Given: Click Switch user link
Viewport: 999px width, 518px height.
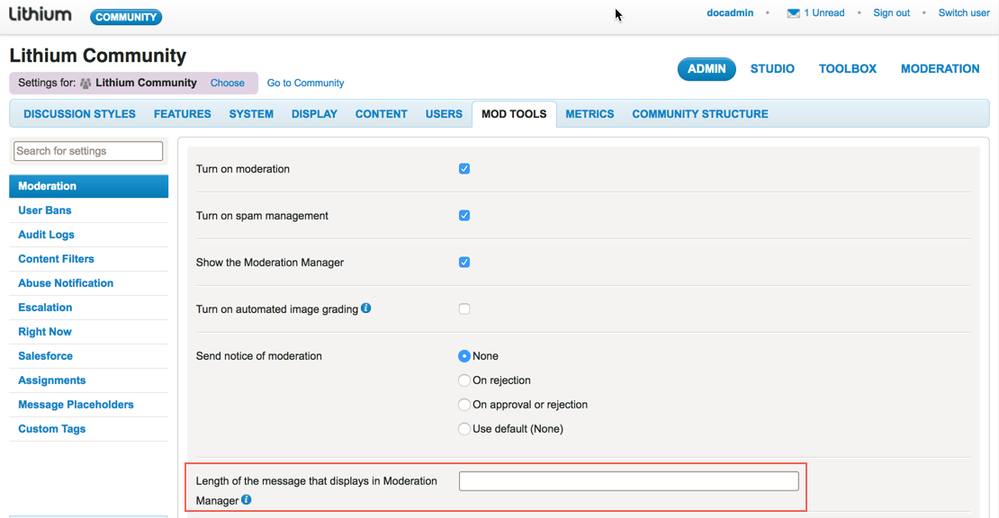Looking at the screenshot, I should (x=964, y=13).
